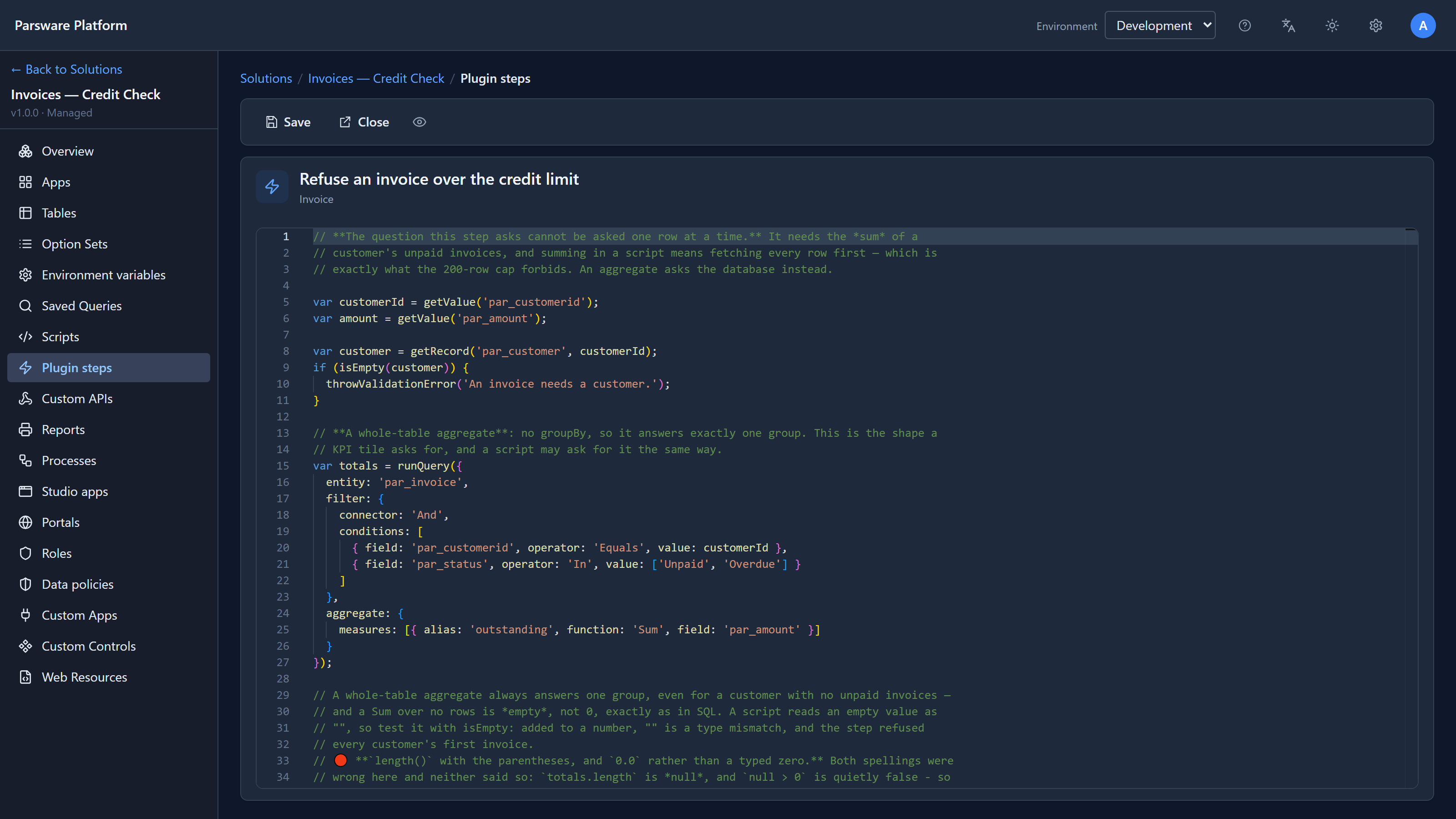Save the plugin step

pos(288,122)
